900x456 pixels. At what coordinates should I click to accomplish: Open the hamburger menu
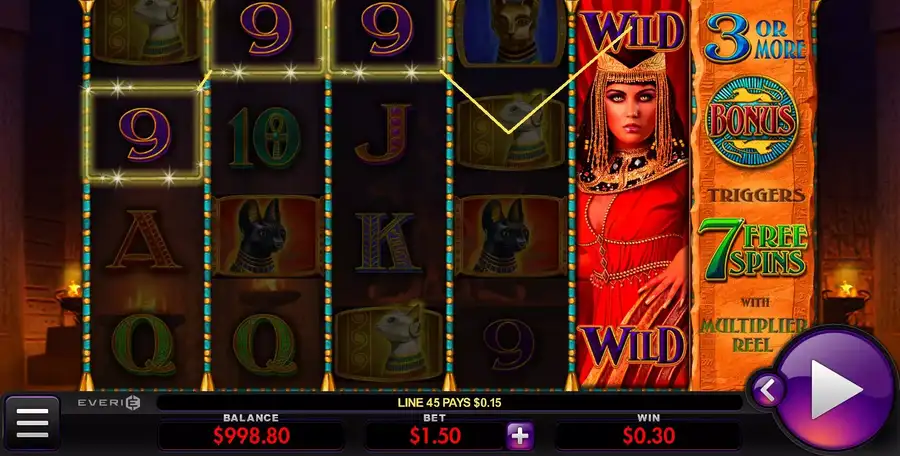point(32,423)
